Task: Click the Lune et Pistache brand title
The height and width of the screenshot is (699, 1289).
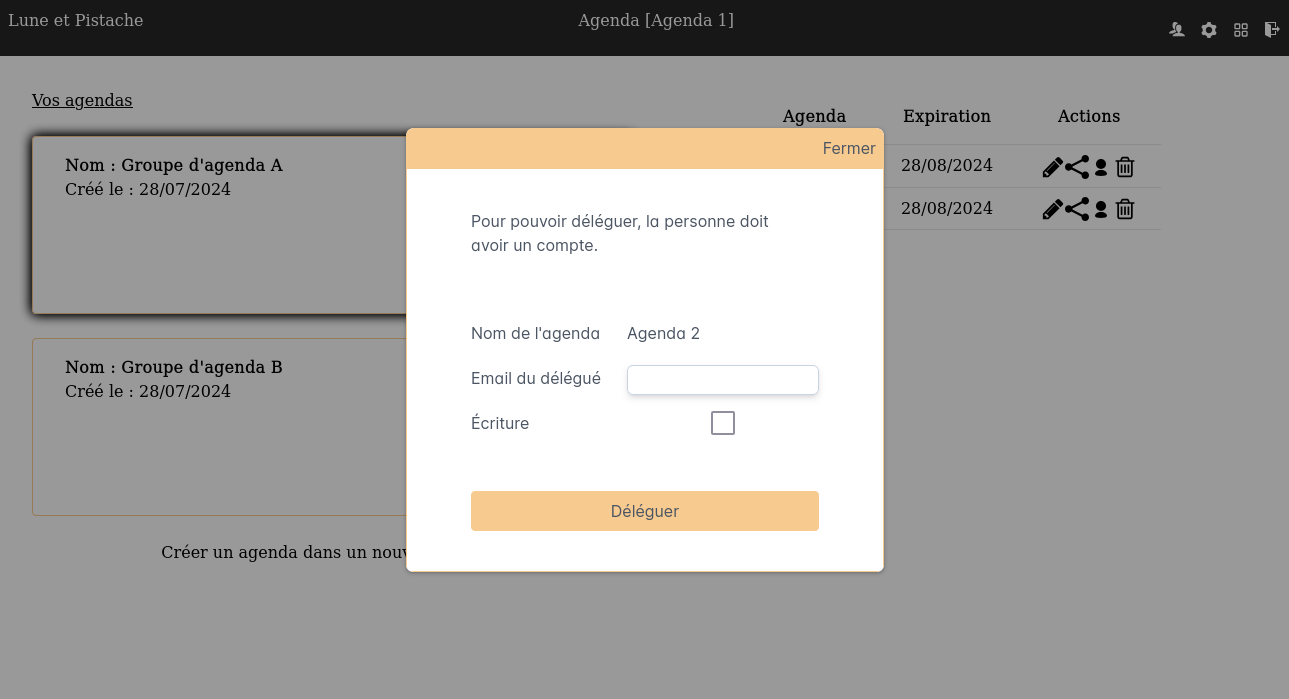Action: pos(76,20)
